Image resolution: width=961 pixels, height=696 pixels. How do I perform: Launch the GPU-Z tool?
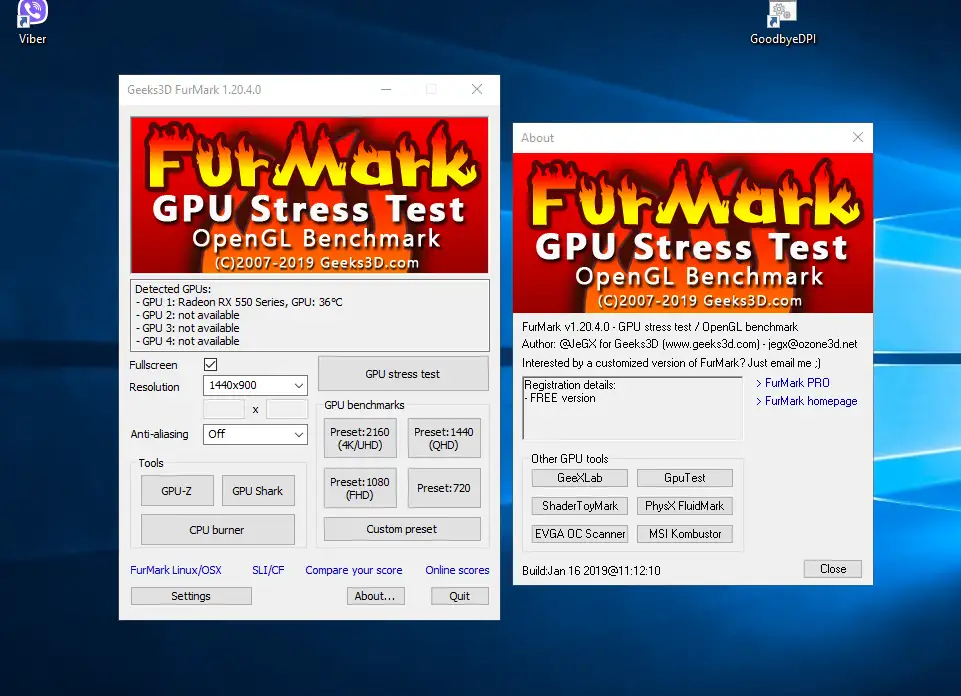point(177,491)
